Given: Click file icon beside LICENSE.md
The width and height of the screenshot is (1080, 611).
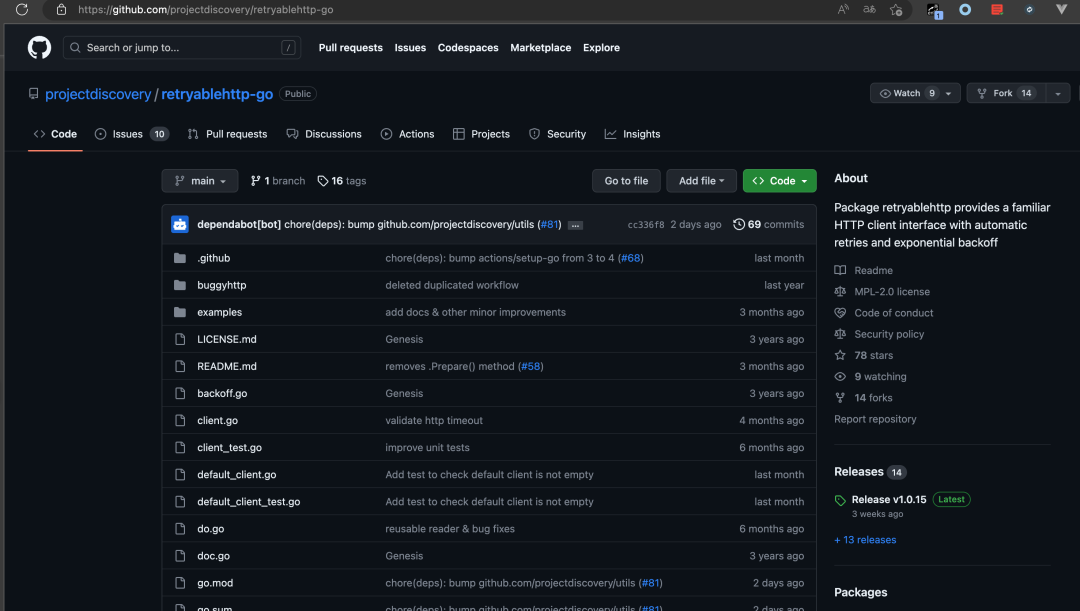Looking at the screenshot, I should [180, 339].
